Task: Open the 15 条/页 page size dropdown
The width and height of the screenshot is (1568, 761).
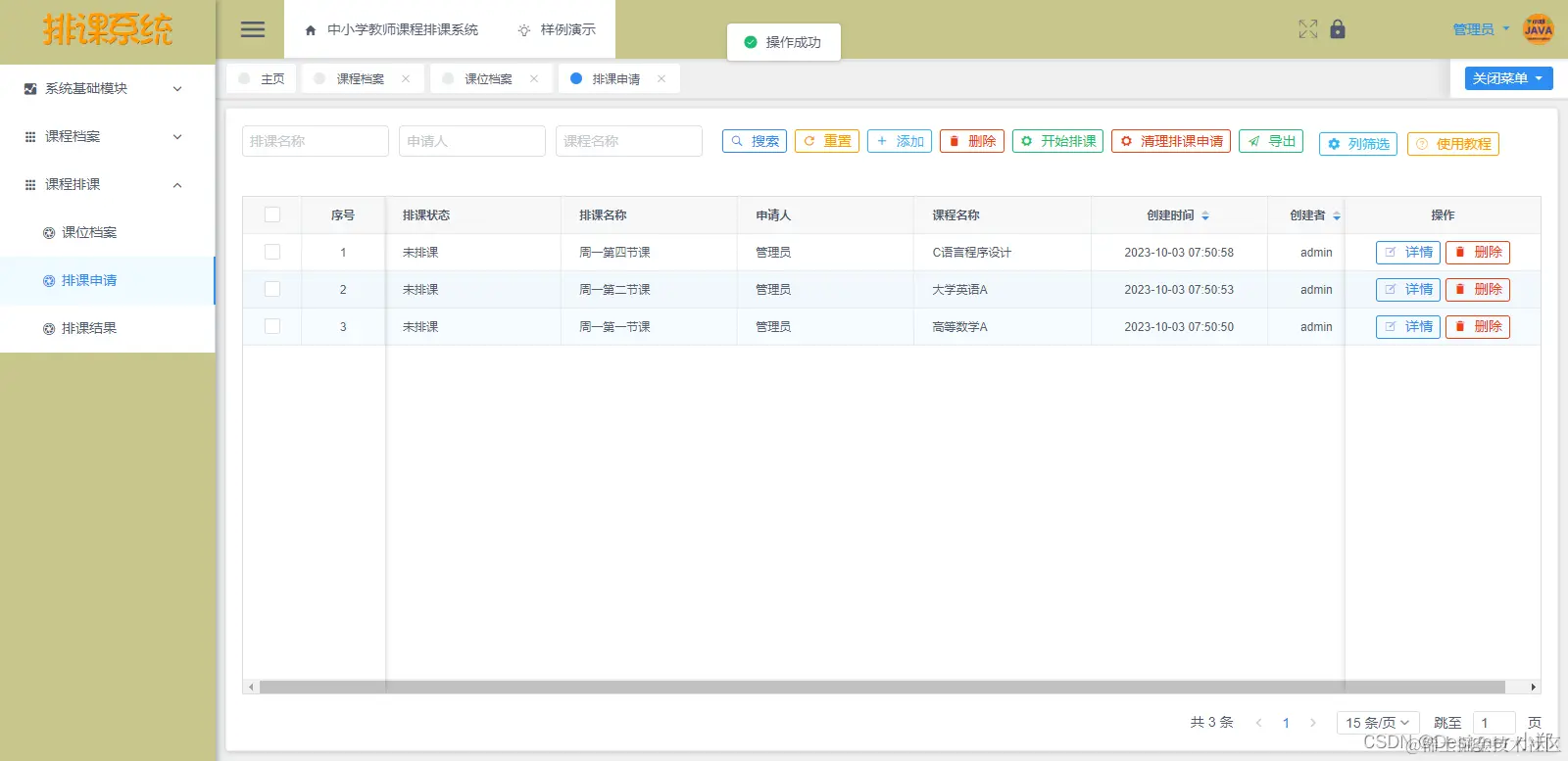Action: pos(1378,723)
